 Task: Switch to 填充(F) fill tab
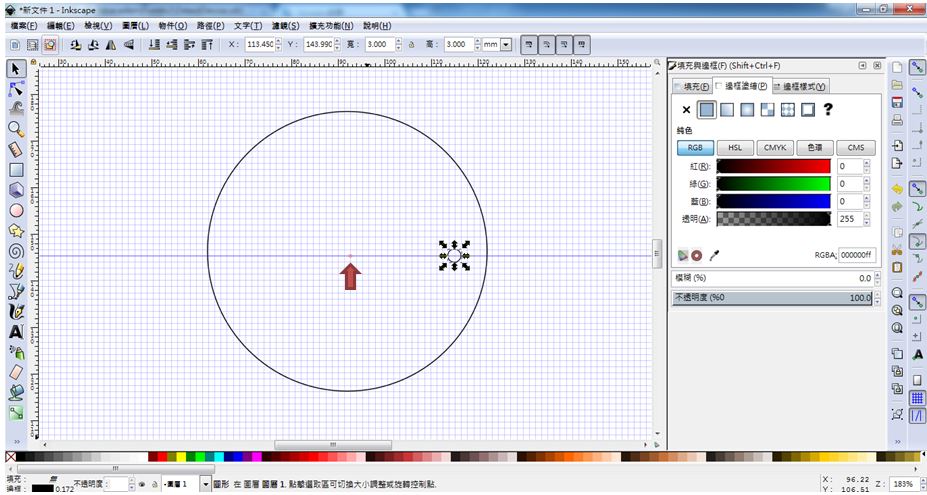pos(692,87)
